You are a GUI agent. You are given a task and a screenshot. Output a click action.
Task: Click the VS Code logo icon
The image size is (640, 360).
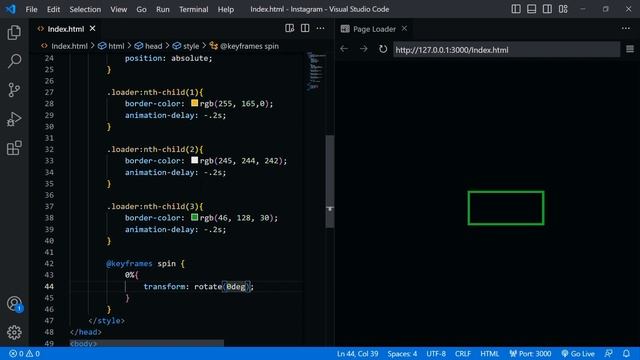pyautogui.click(x=11, y=9)
